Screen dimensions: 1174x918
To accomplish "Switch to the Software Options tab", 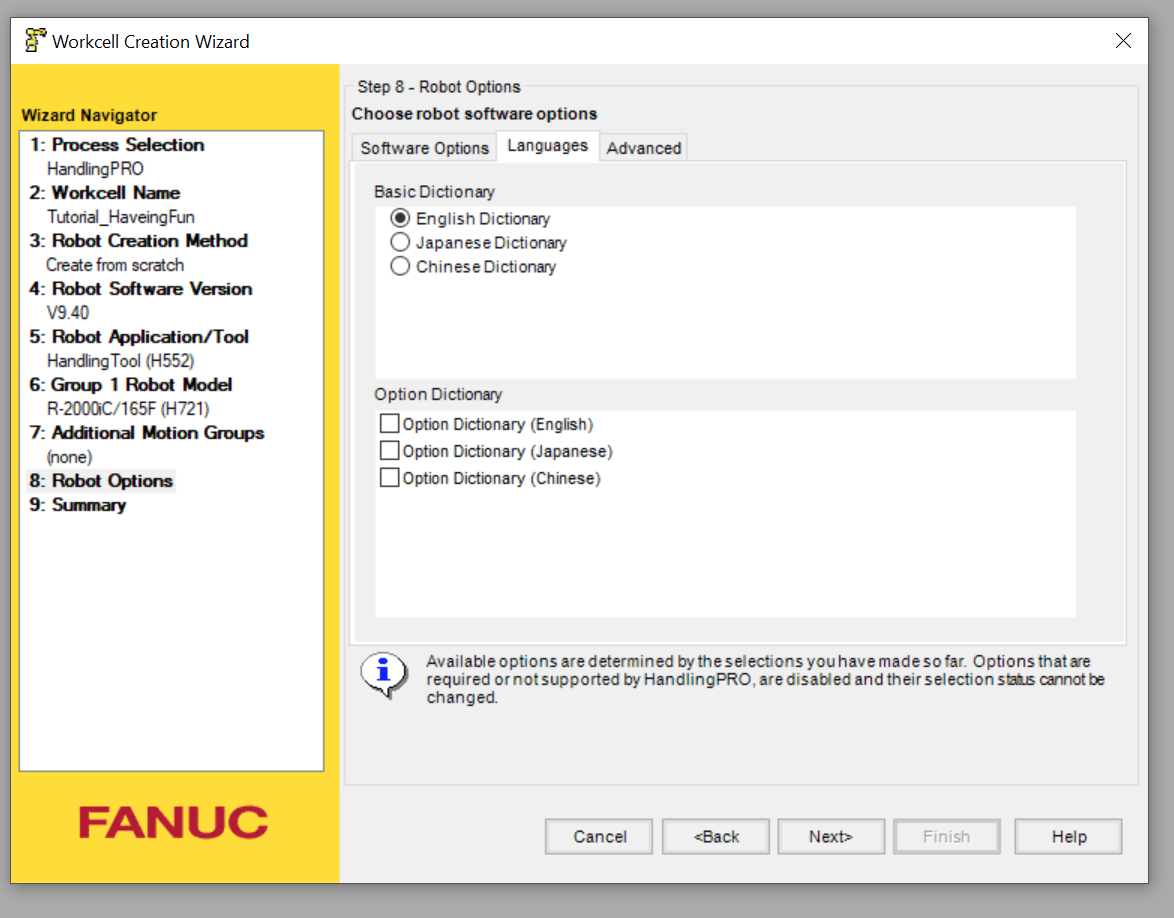I will (425, 148).
